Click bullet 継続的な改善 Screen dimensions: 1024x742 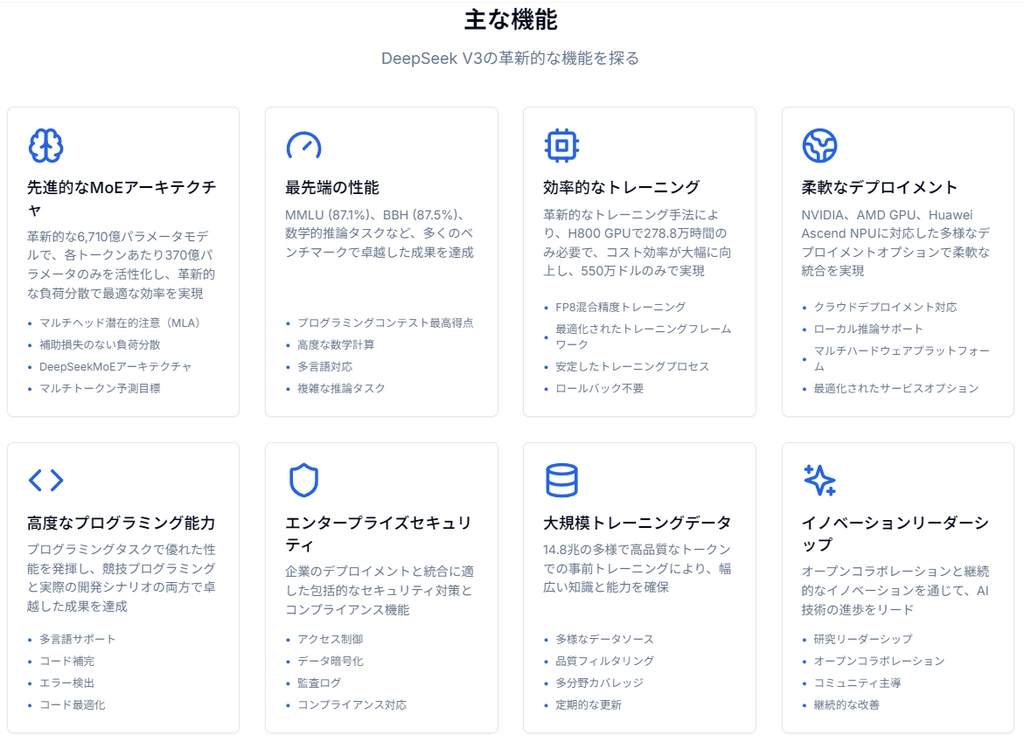[x=846, y=705]
